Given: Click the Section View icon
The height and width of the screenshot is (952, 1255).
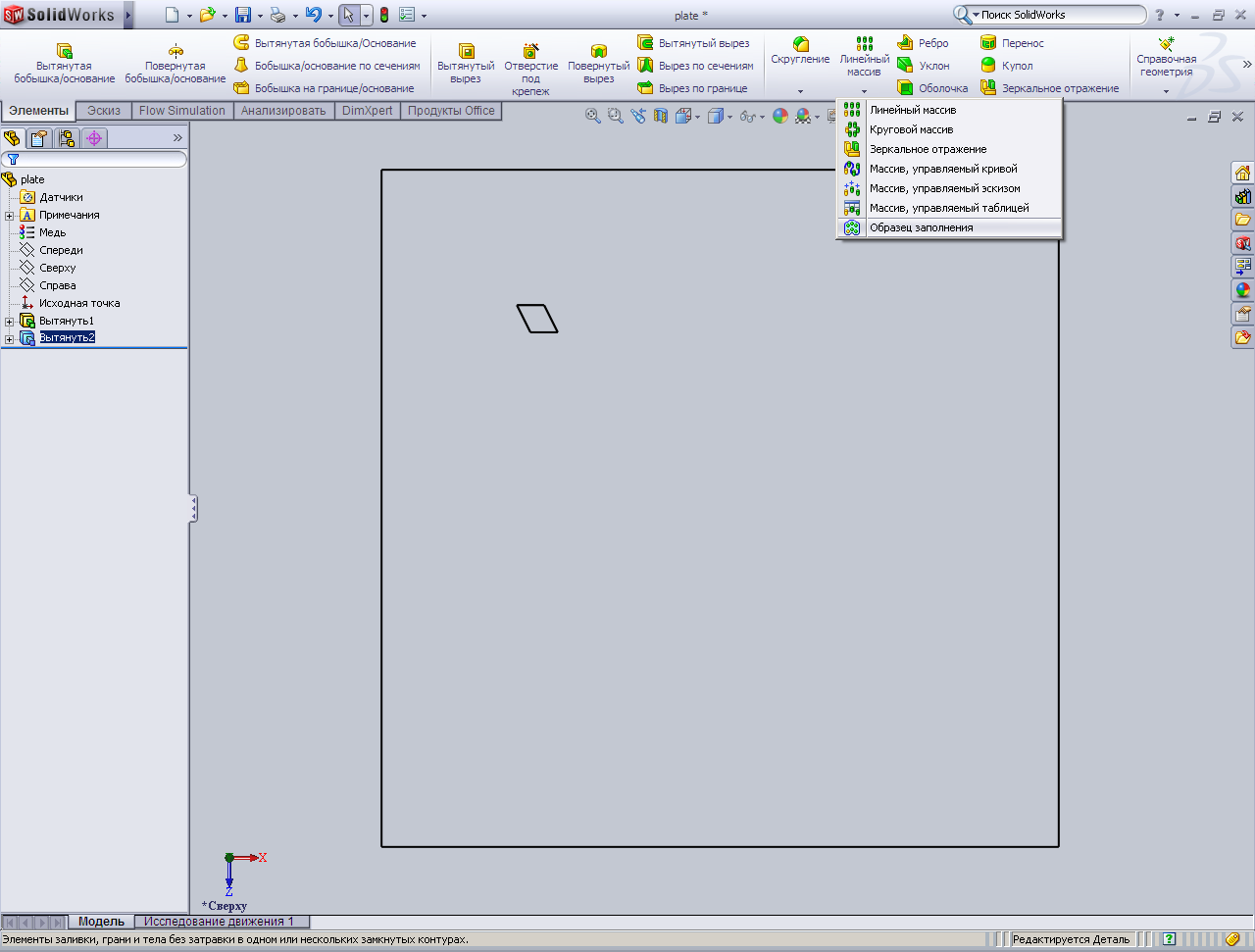Looking at the screenshot, I should [661, 116].
